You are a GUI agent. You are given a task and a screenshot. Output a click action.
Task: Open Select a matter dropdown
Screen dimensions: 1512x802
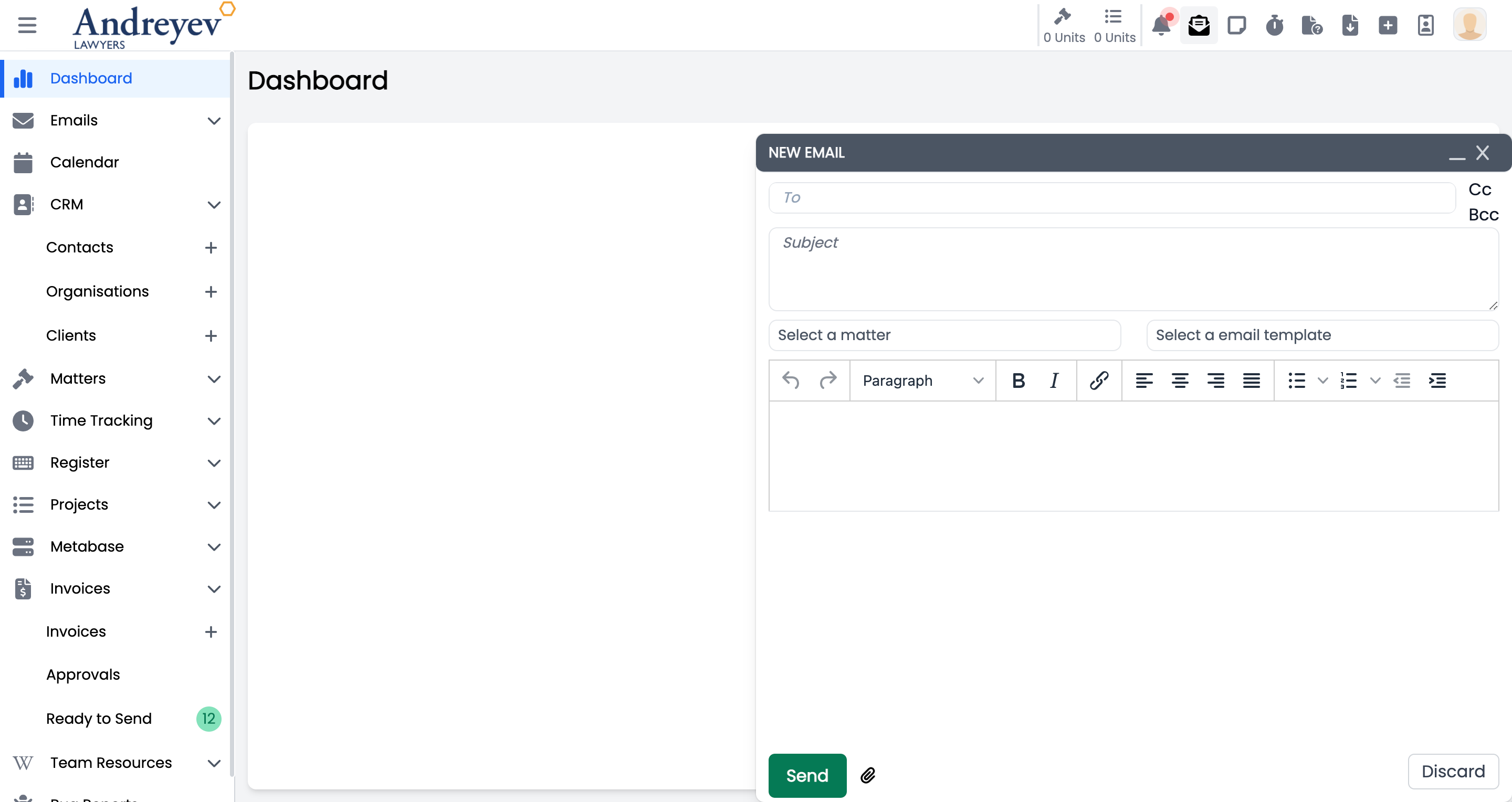(x=944, y=335)
